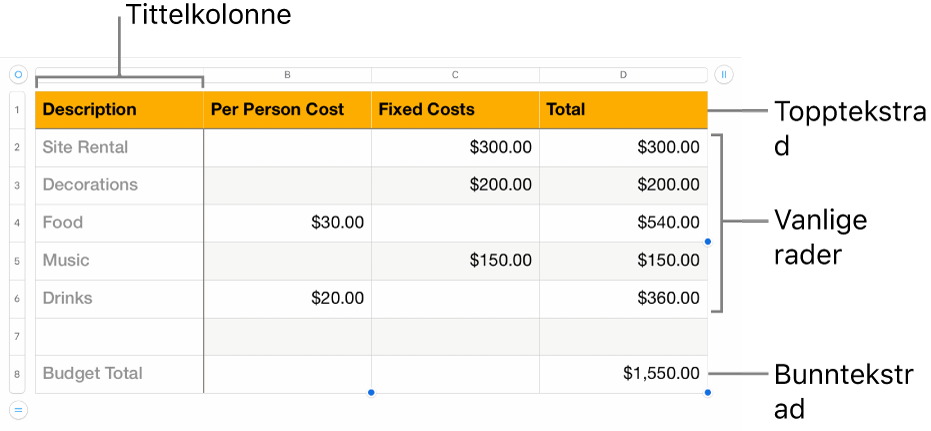This screenshot has width=931, height=431.
Task: Select the Music fixed cost $150.00 cell
Action: pyautogui.click(x=455, y=261)
